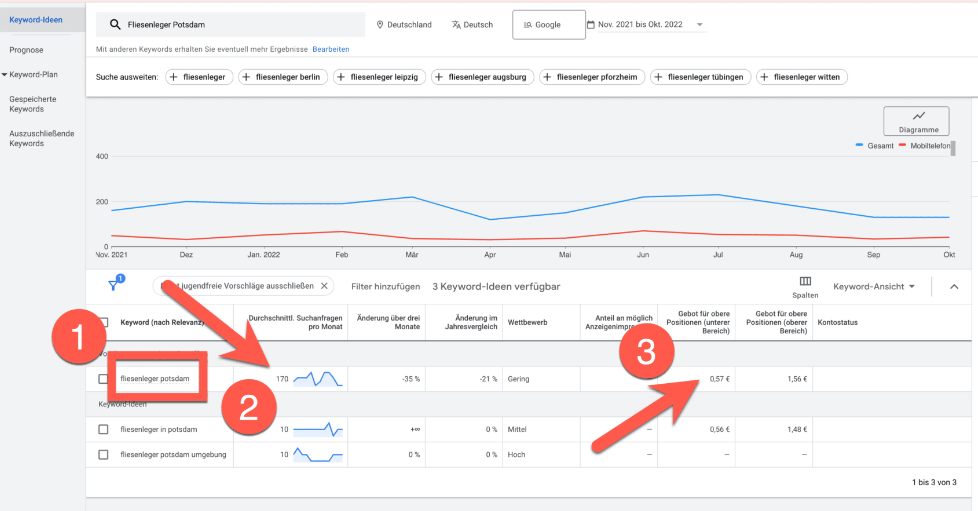
Task: Open Gespeicherte Keywords in the sidebar
Action: [x=32, y=104]
